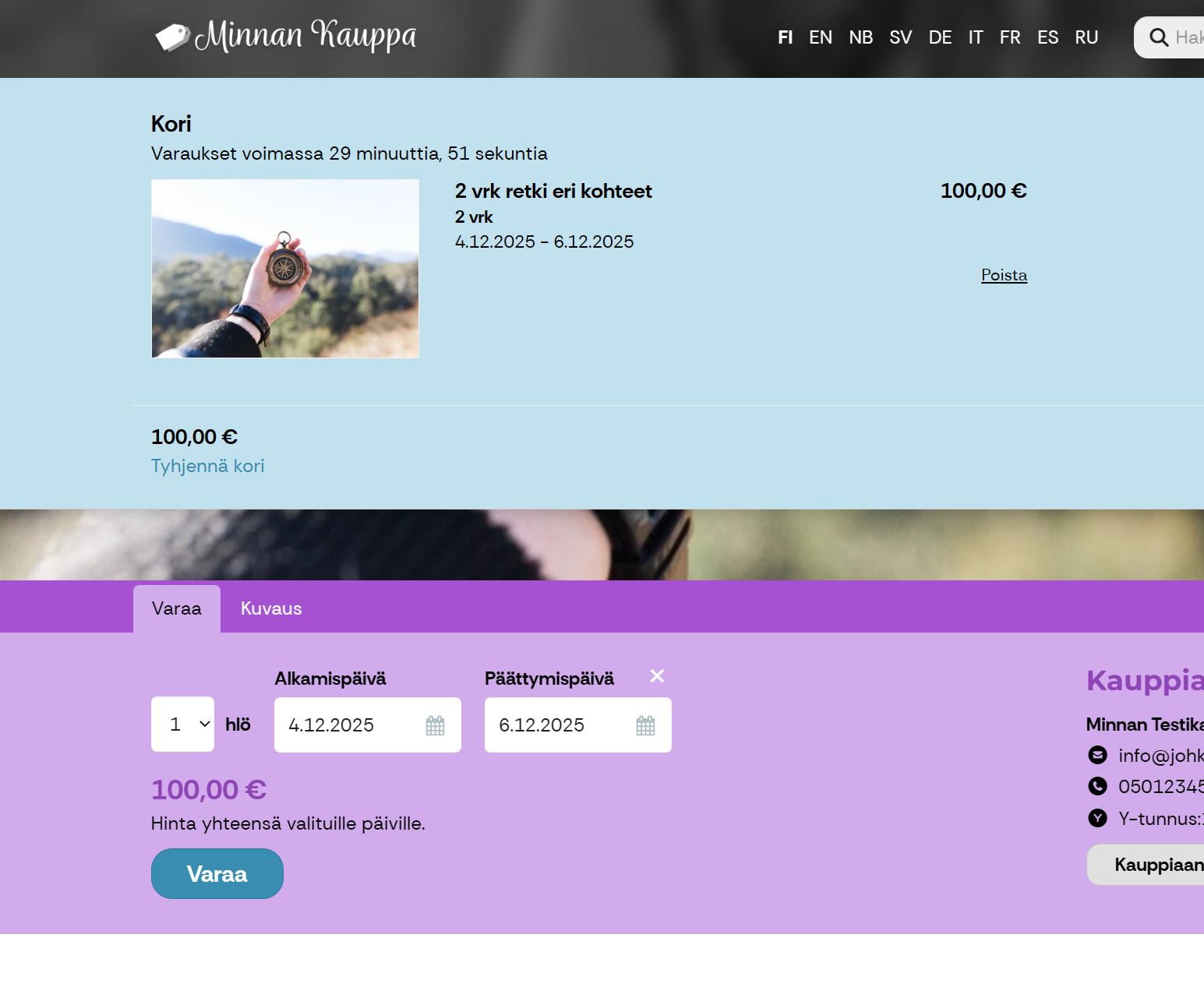Click the merchant email address text
Screen dimensions: 1204x987
click(x=1161, y=756)
